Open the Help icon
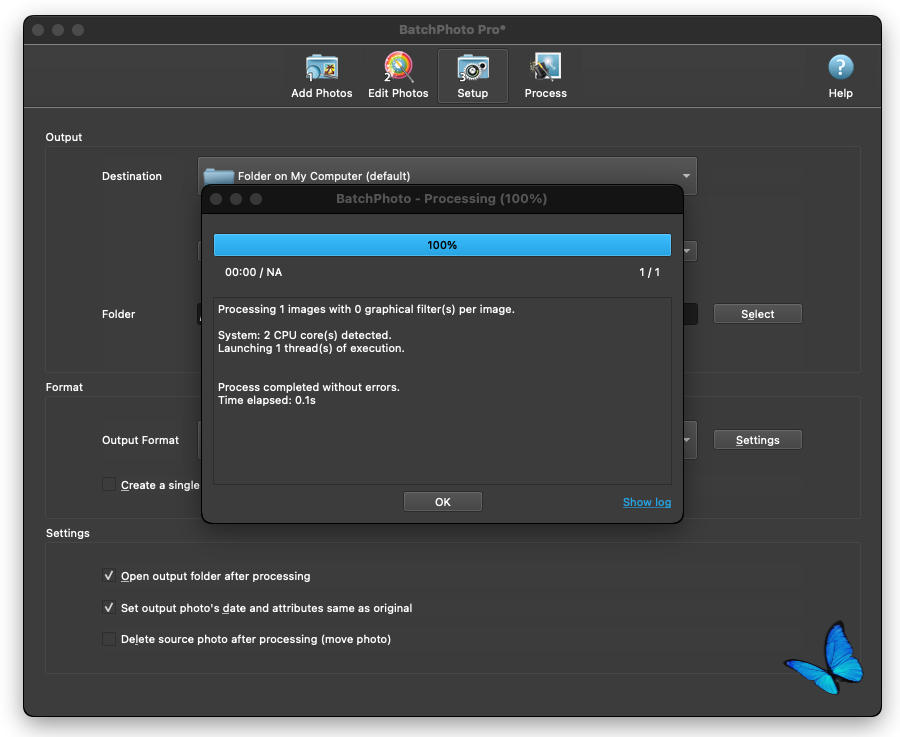900x737 pixels. click(840, 77)
